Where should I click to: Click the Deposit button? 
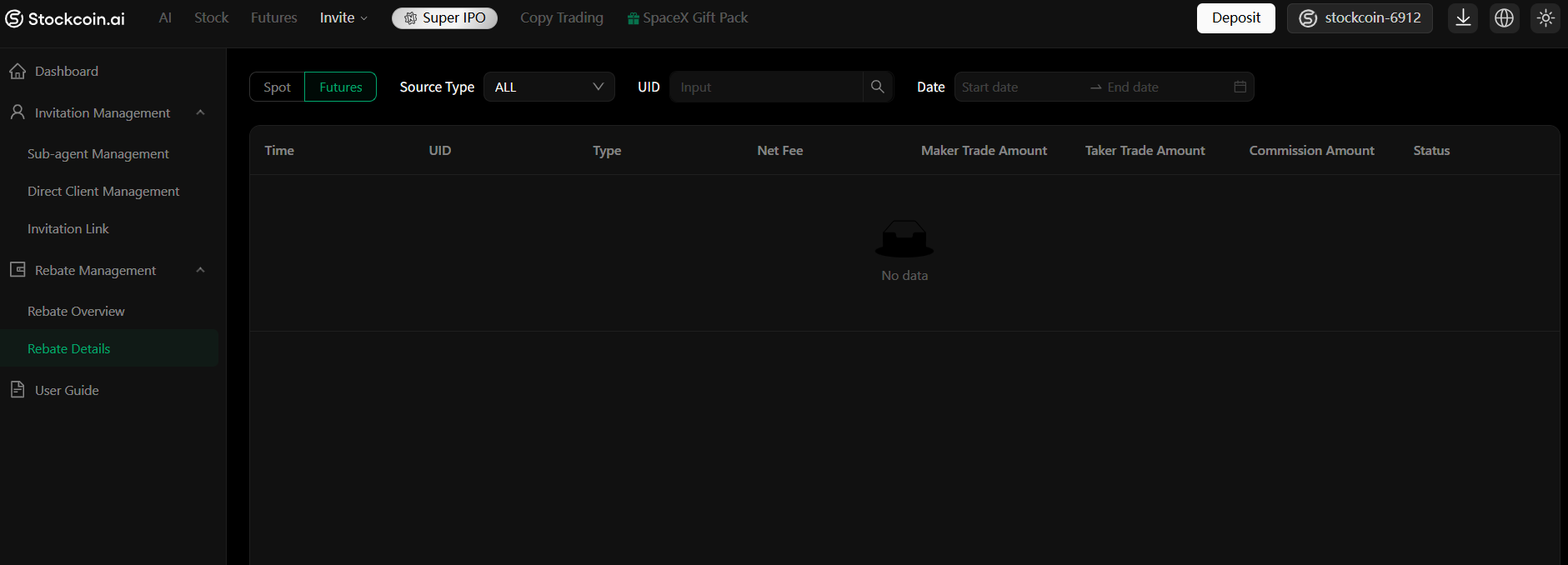click(x=1236, y=17)
